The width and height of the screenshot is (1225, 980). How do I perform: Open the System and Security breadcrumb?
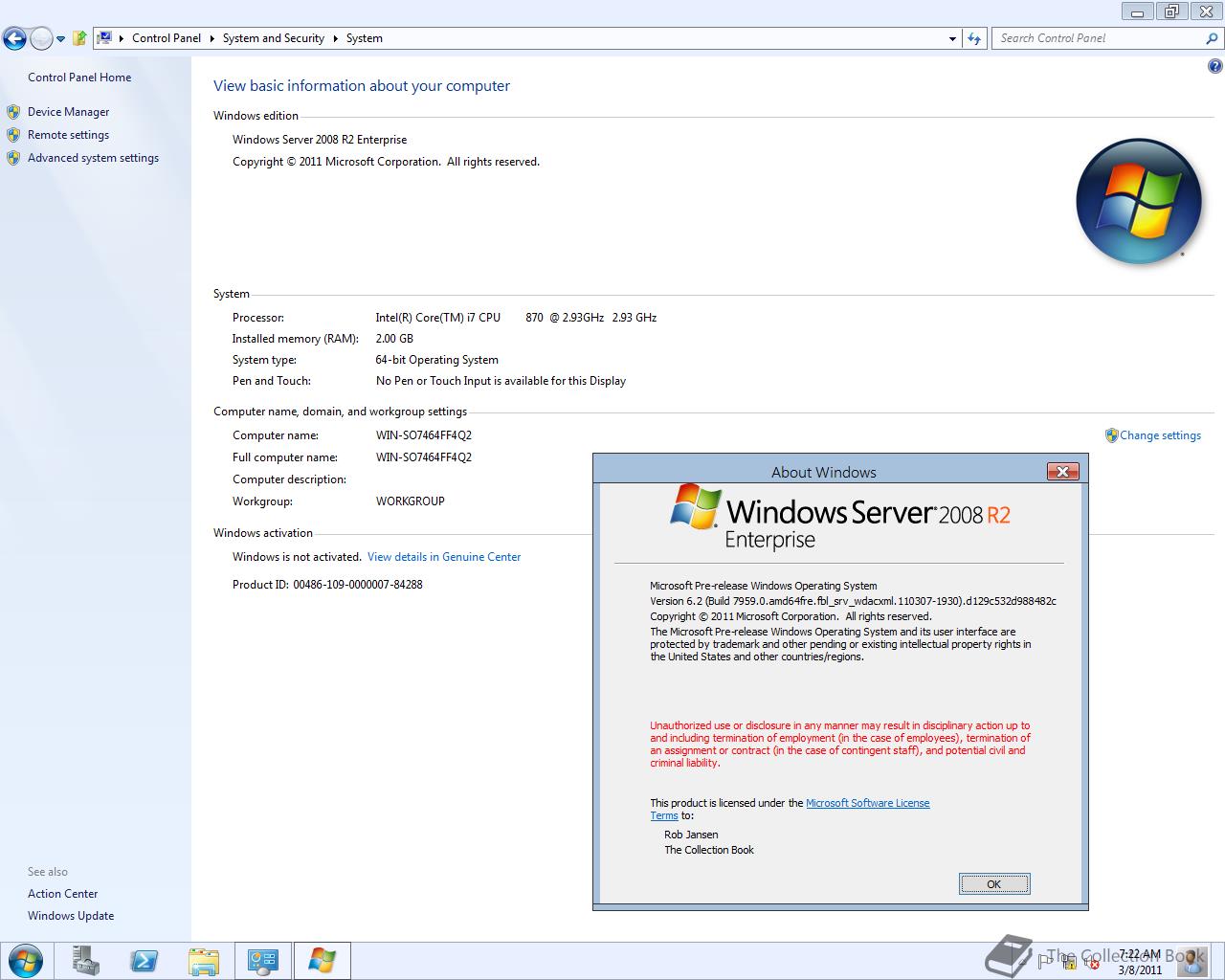pyautogui.click(x=273, y=38)
